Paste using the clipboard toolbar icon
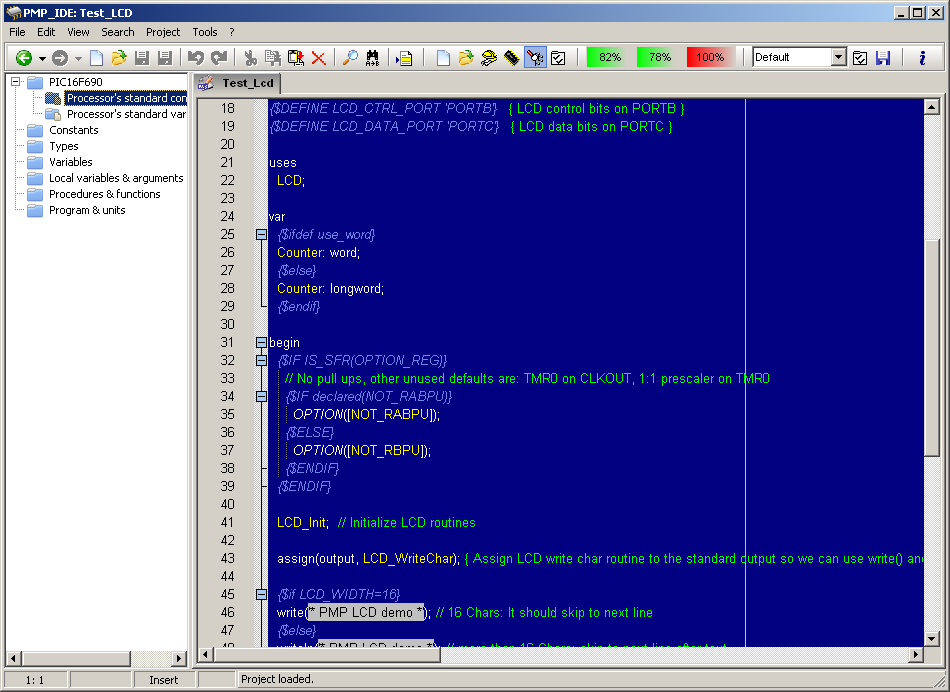Image resolution: width=950 pixels, height=692 pixels. coord(296,58)
